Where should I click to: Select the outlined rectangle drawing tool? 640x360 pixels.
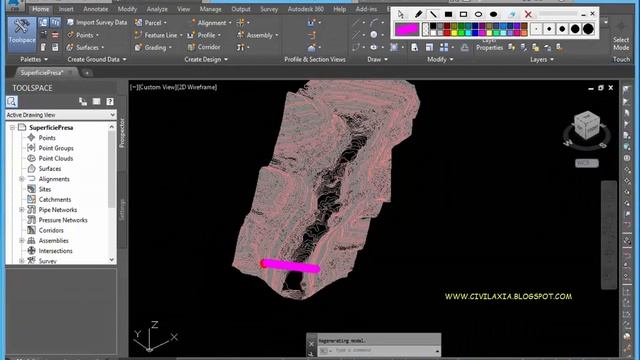click(x=463, y=14)
